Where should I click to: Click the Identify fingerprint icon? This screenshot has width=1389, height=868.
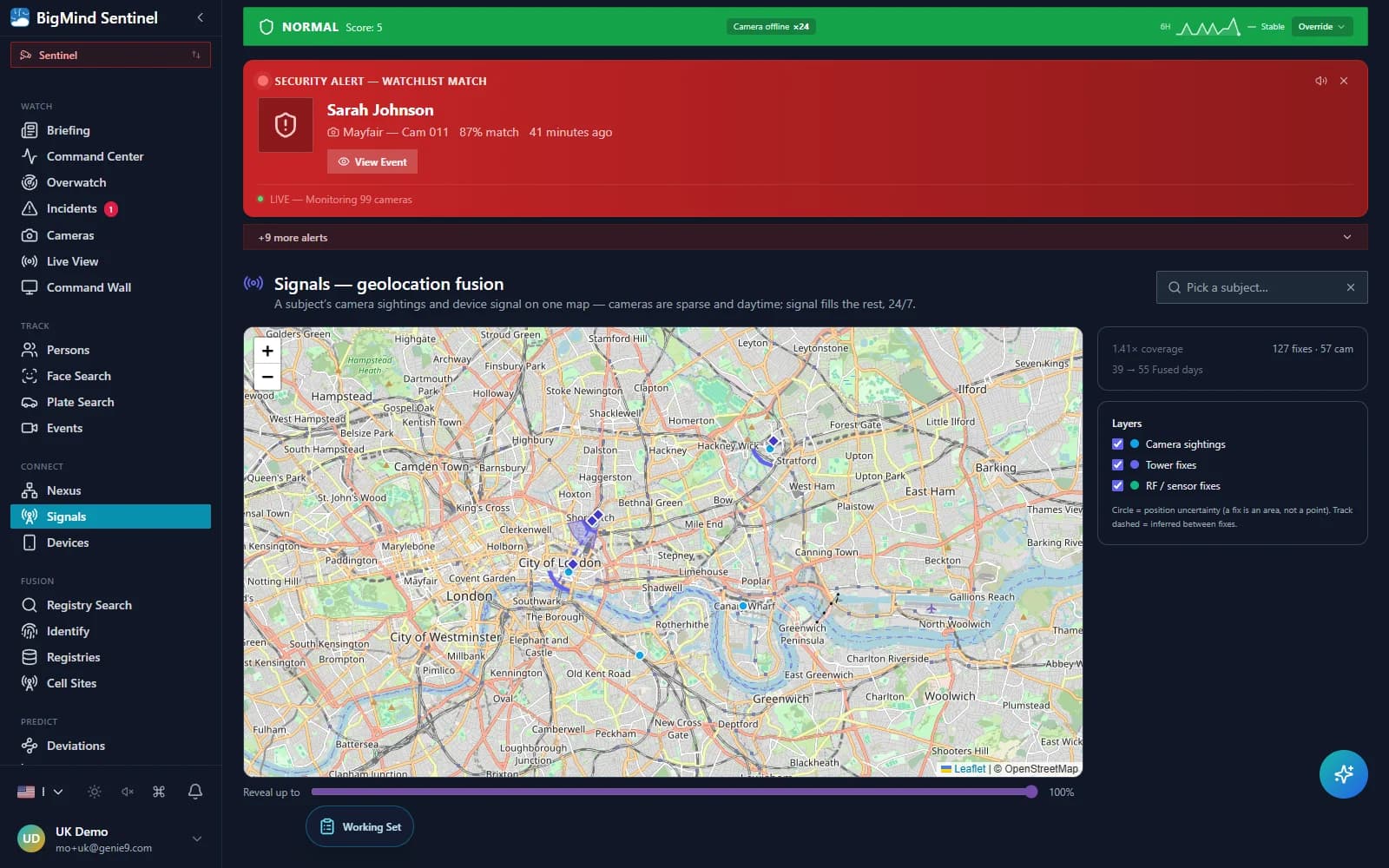point(30,631)
